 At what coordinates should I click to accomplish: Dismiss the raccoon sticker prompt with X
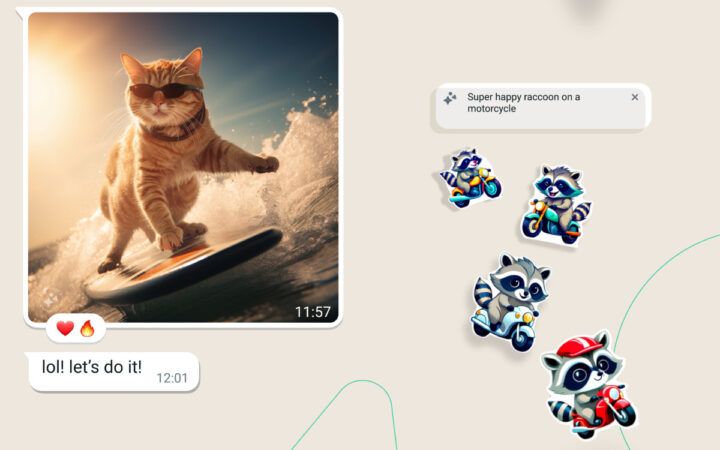634,97
